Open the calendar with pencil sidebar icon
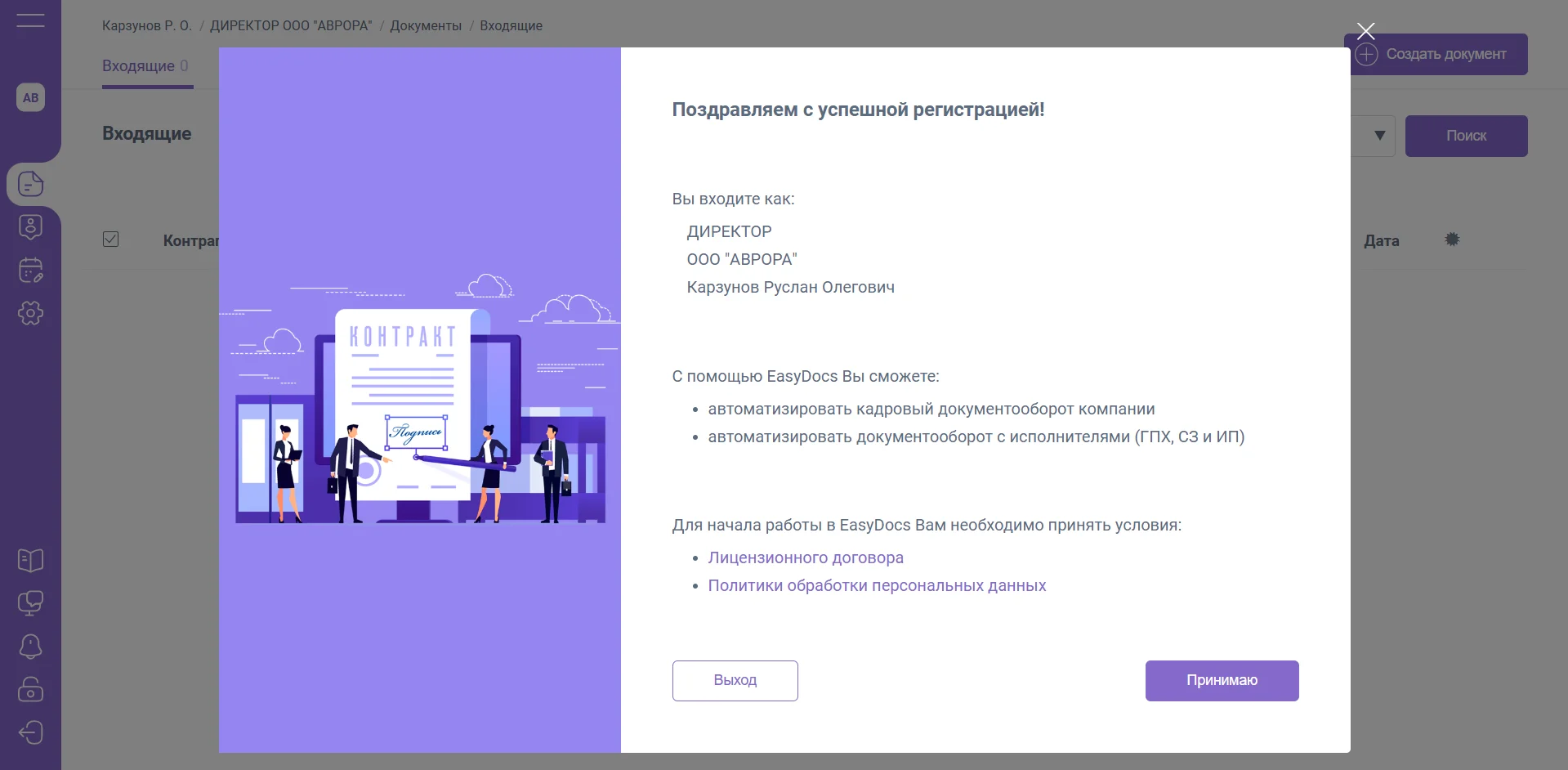 coord(30,271)
